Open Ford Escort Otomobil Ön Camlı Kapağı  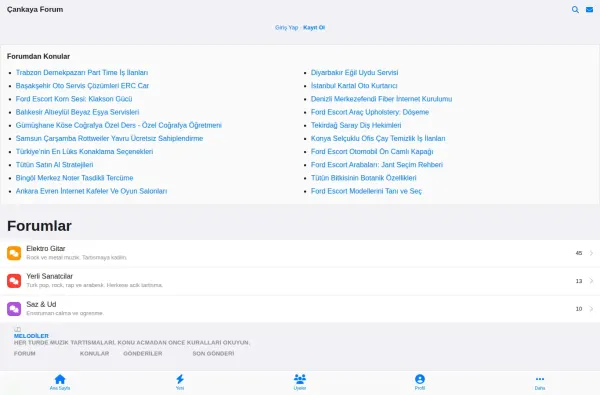(x=372, y=152)
